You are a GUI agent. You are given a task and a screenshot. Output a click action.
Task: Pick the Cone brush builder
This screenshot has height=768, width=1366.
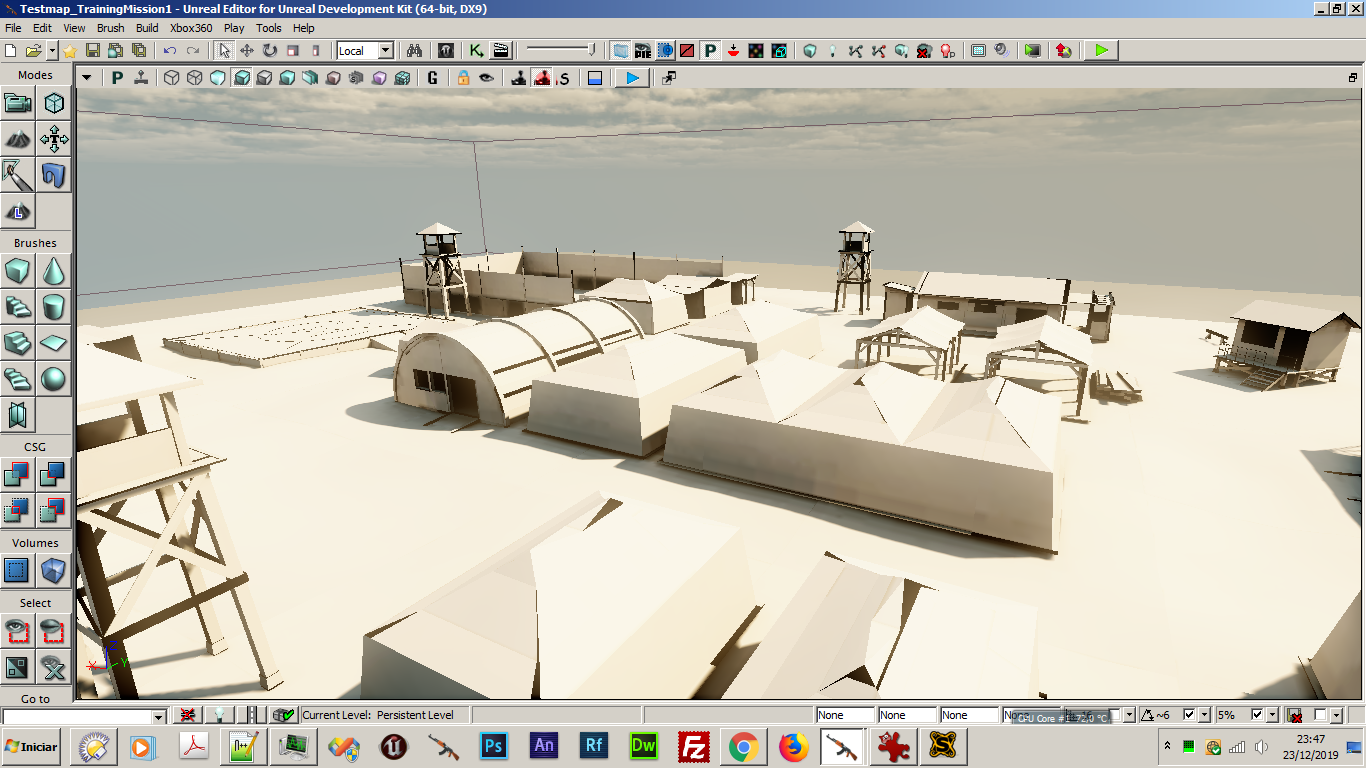(x=54, y=270)
